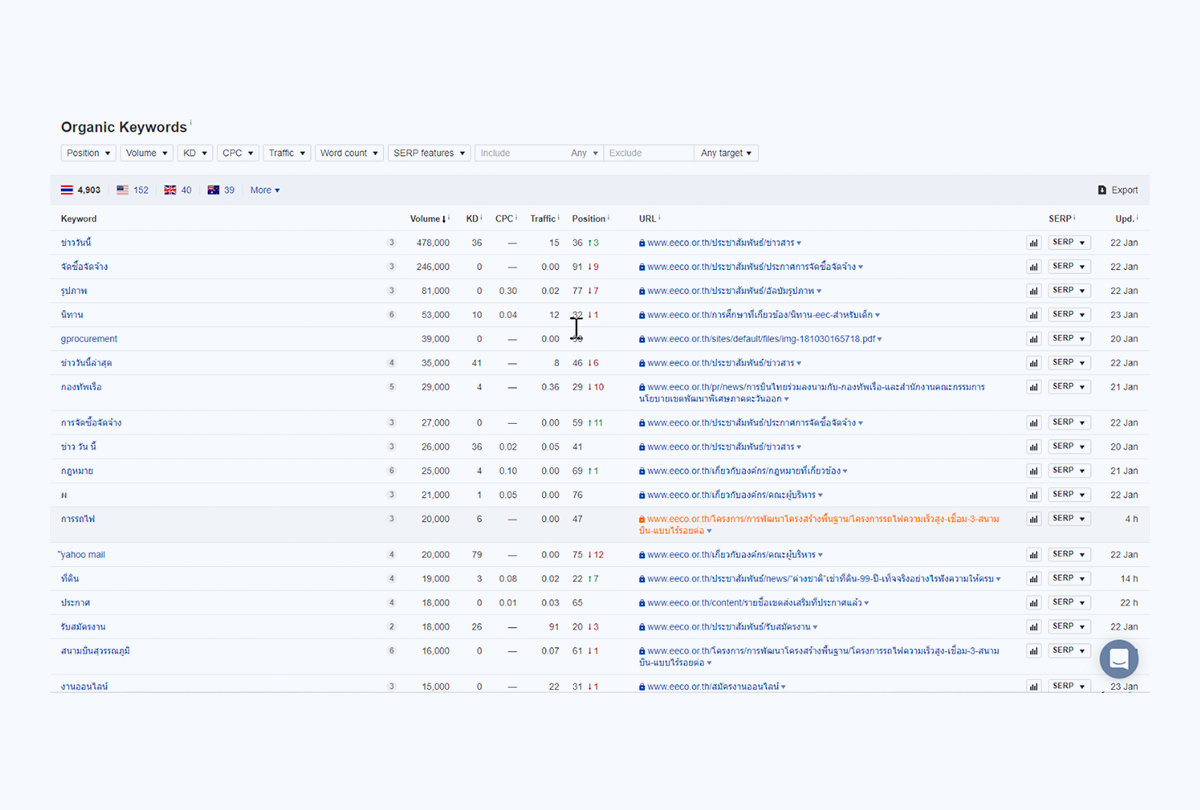Viewport: 1200px width, 810px height.
Task: Click the chart icon in the yahoo mail row
Action: [1033, 555]
